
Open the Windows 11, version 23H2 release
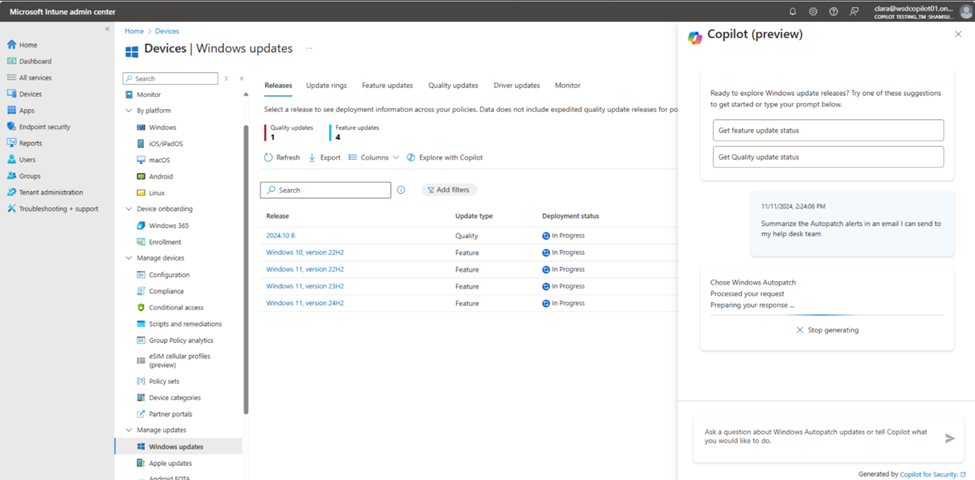305,287
